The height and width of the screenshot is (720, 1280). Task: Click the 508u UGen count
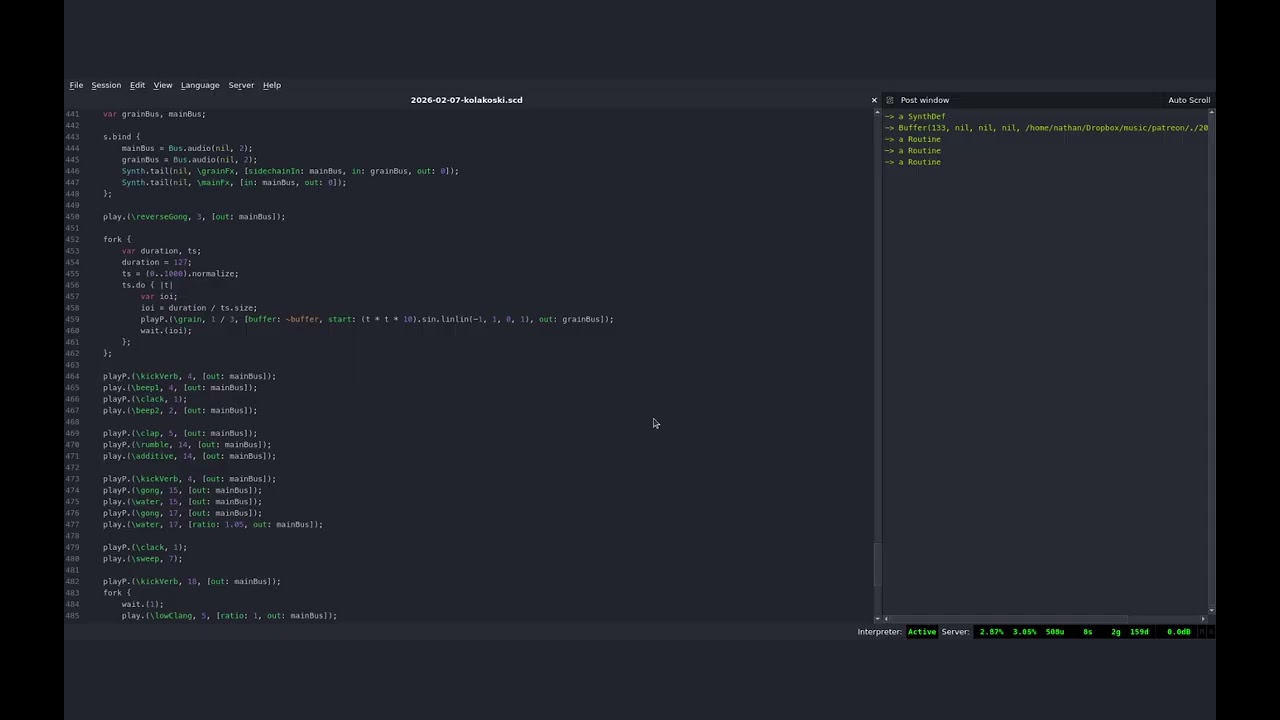click(x=1055, y=632)
